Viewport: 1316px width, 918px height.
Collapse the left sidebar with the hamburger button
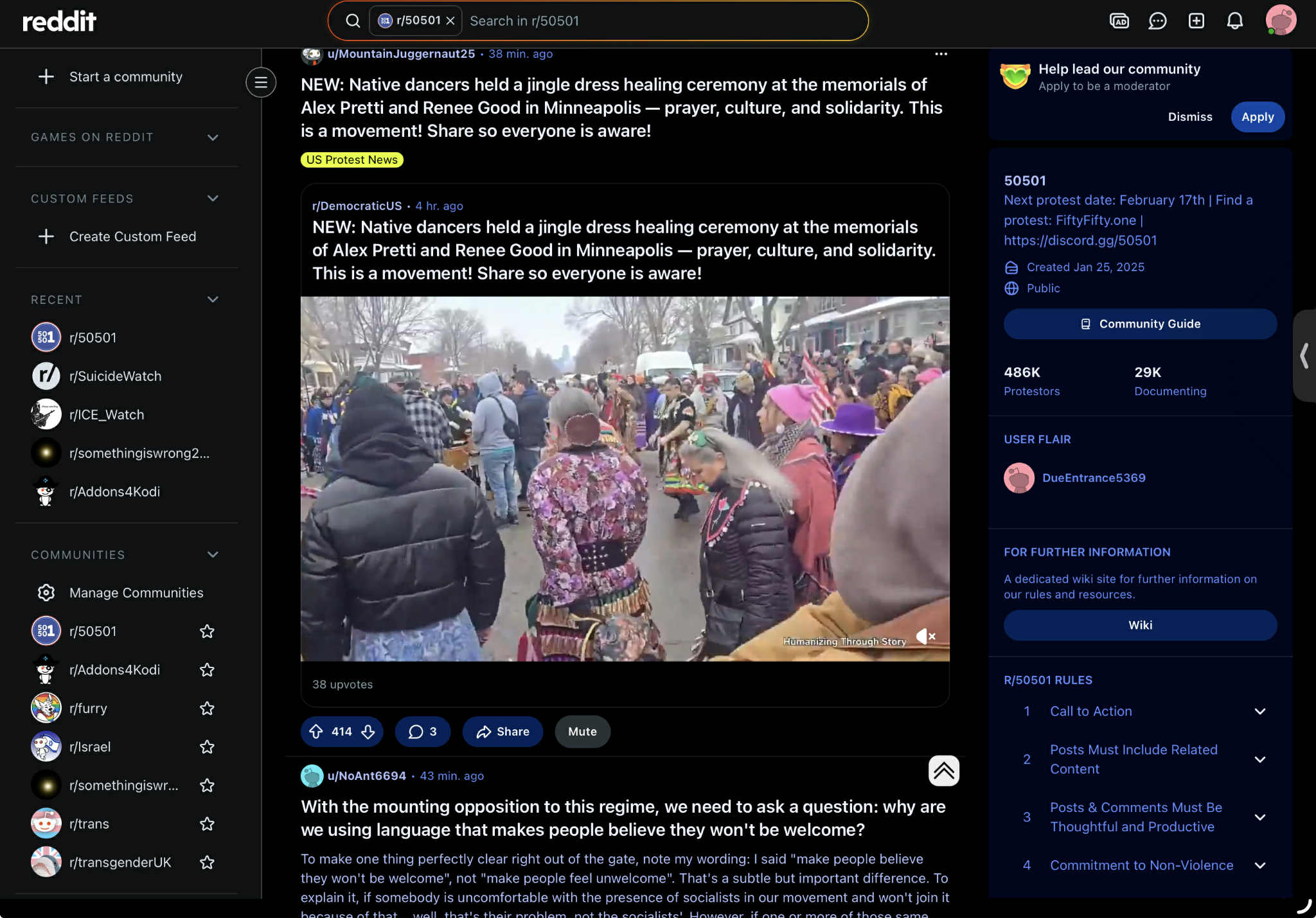pyautogui.click(x=261, y=82)
